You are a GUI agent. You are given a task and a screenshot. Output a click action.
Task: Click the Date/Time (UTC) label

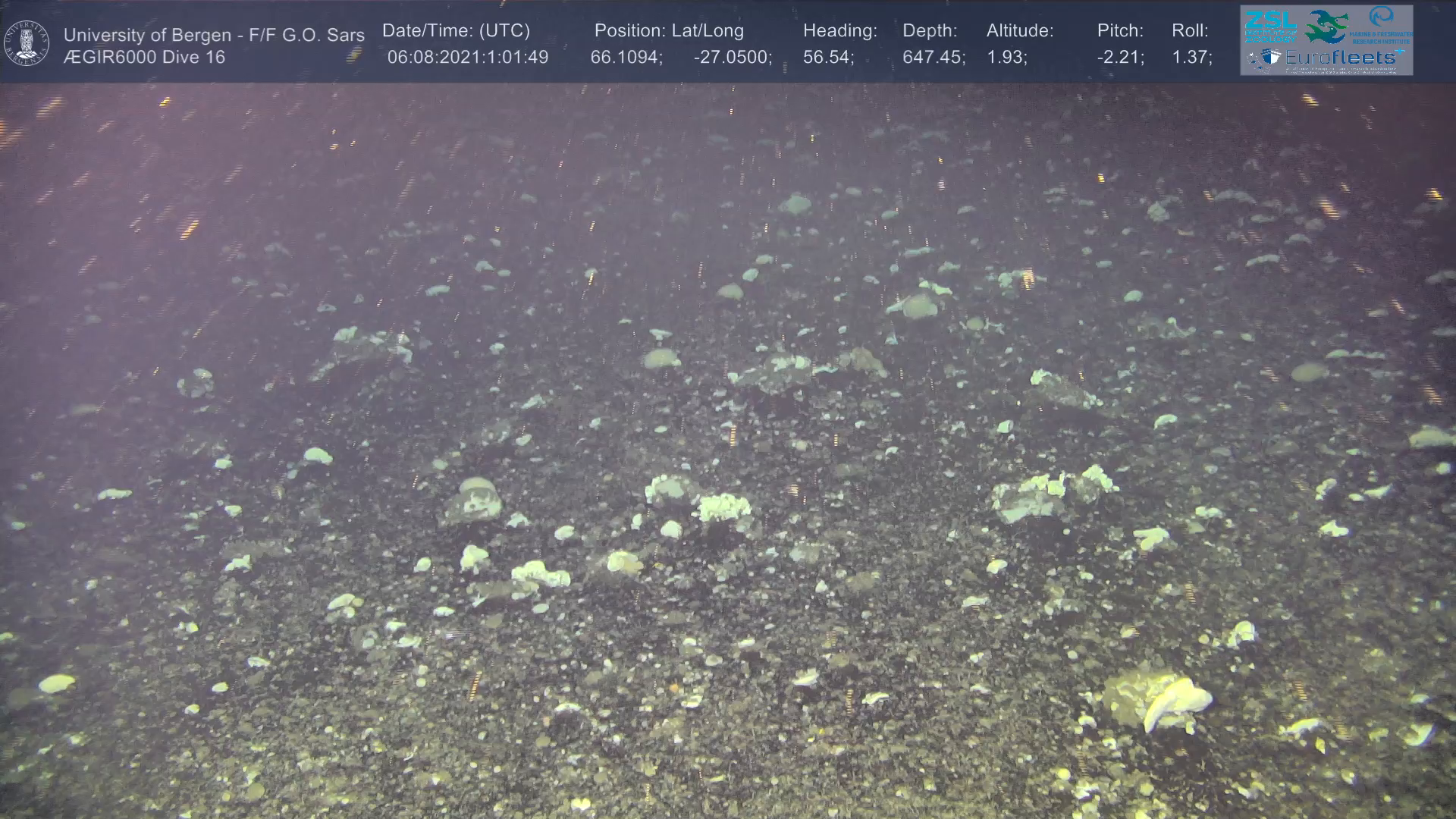tap(456, 31)
